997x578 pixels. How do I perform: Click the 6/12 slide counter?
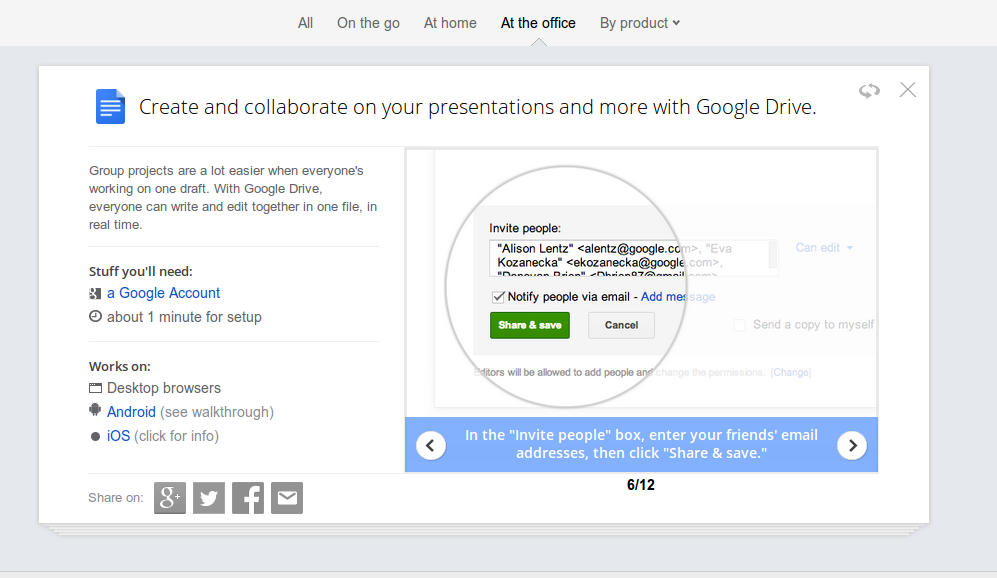[x=640, y=485]
